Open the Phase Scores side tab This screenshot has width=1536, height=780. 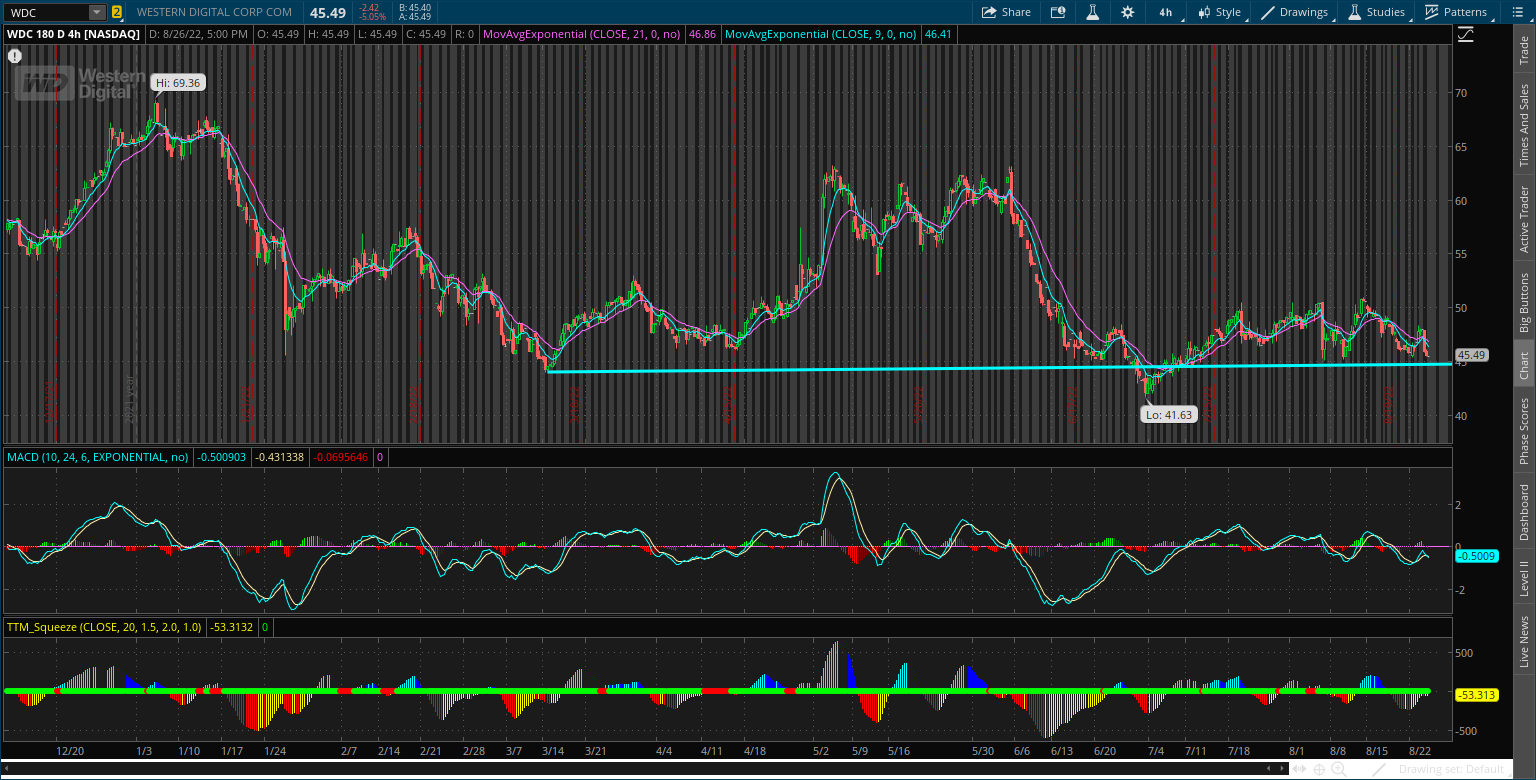point(1524,431)
